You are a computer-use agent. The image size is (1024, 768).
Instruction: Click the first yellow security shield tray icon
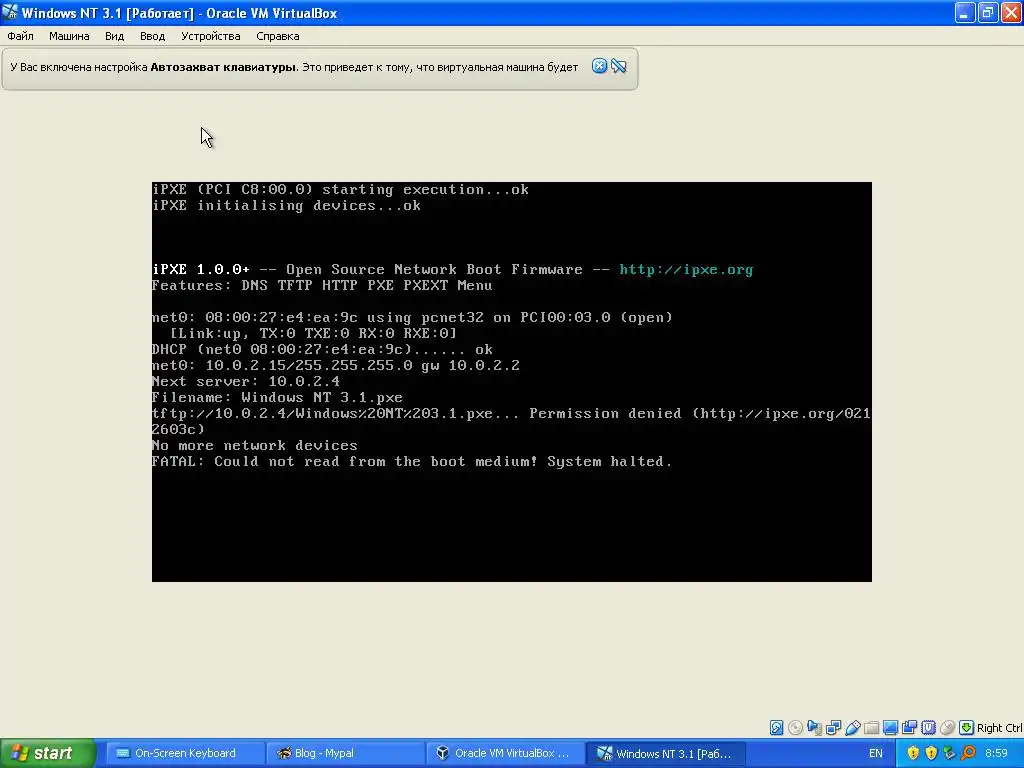[913, 753]
